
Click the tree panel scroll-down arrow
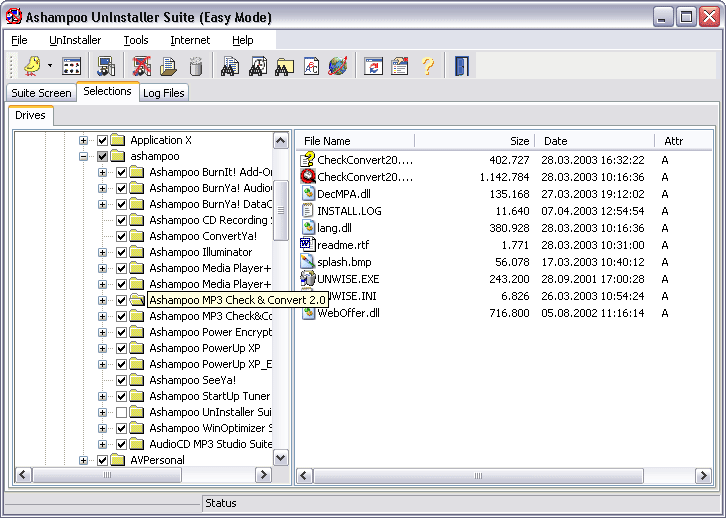click(281, 458)
